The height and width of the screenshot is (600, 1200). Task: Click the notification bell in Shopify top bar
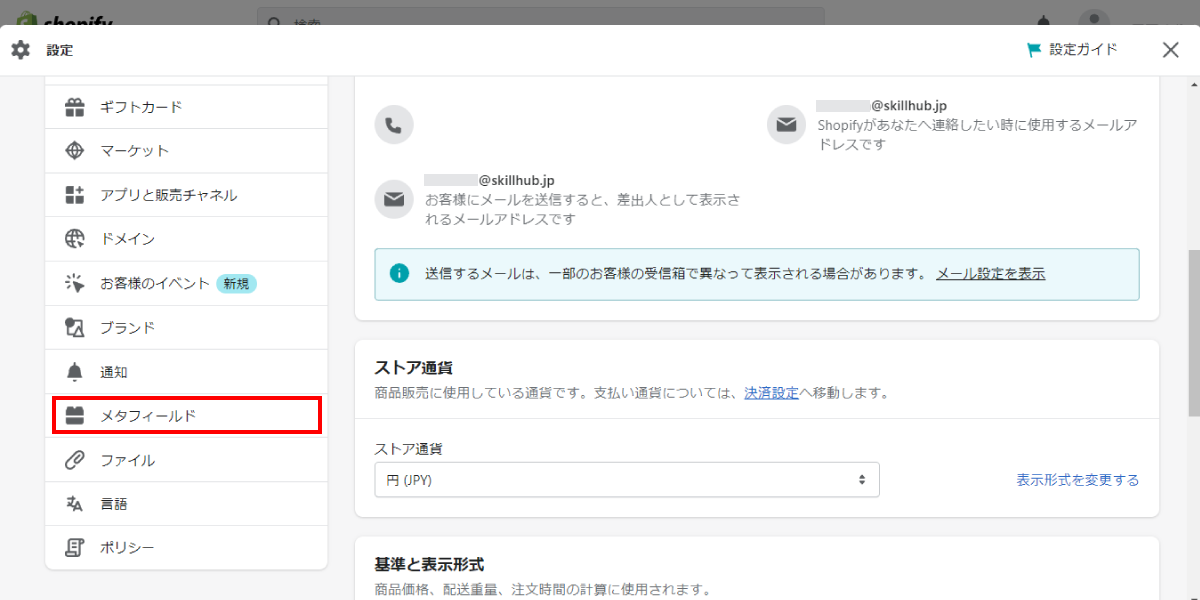click(x=1045, y=20)
